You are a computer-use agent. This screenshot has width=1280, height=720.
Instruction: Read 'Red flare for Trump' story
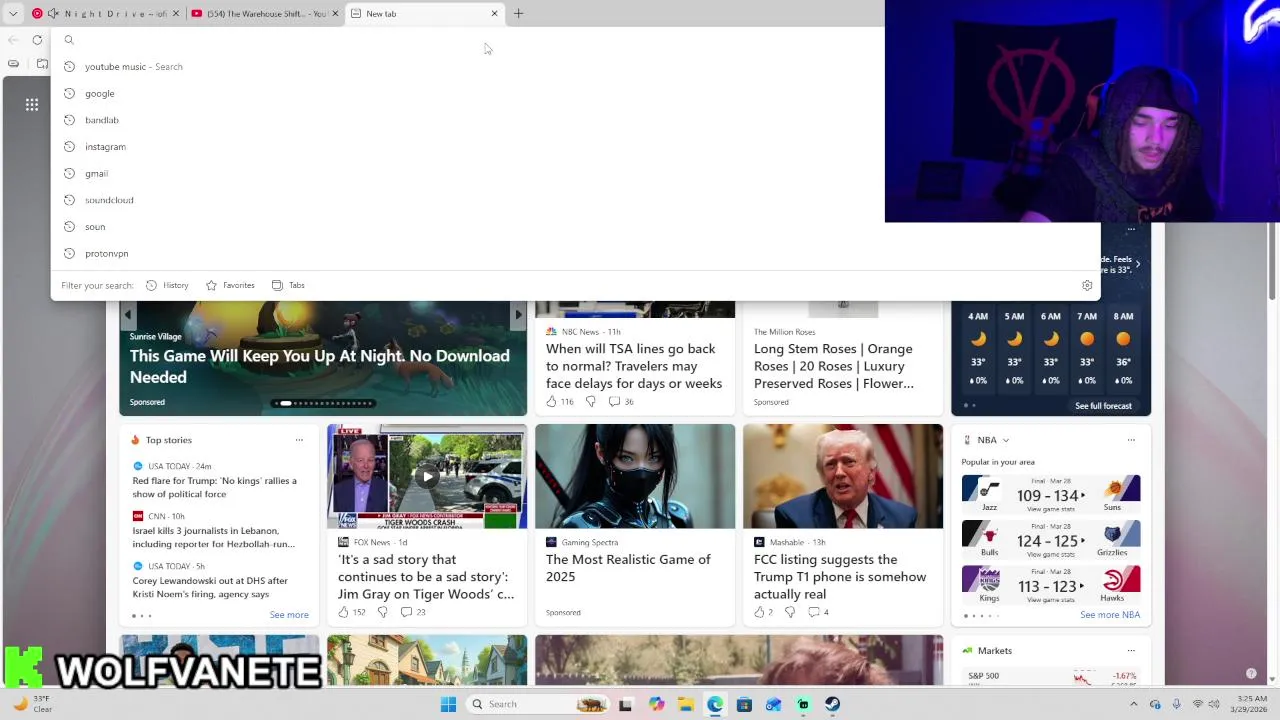tap(215, 487)
